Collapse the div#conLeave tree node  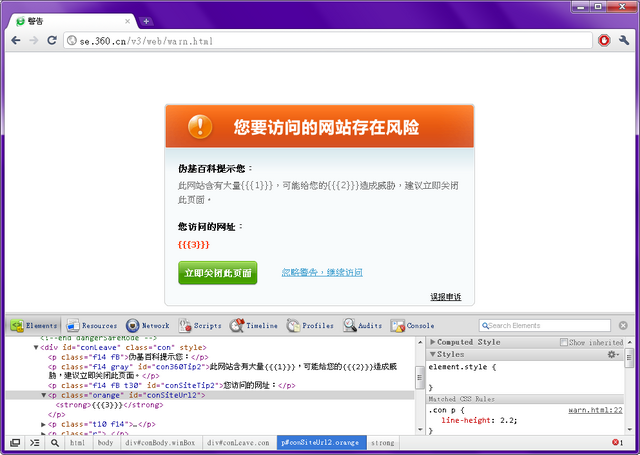36,348
